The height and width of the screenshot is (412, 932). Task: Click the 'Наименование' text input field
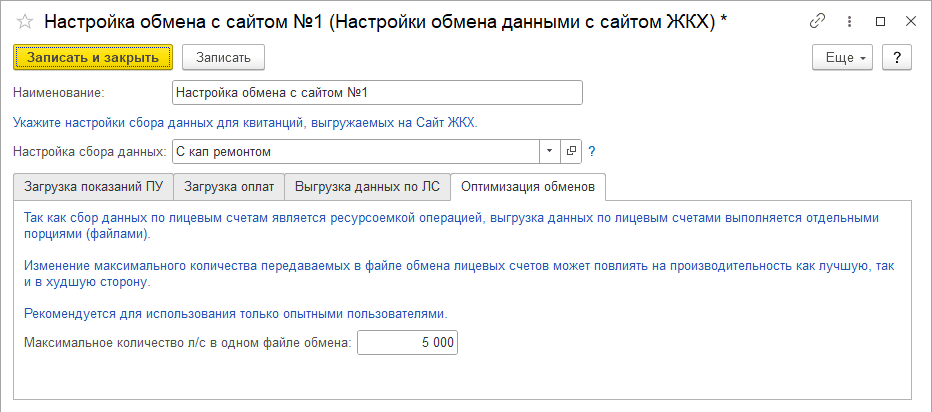coord(376,93)
